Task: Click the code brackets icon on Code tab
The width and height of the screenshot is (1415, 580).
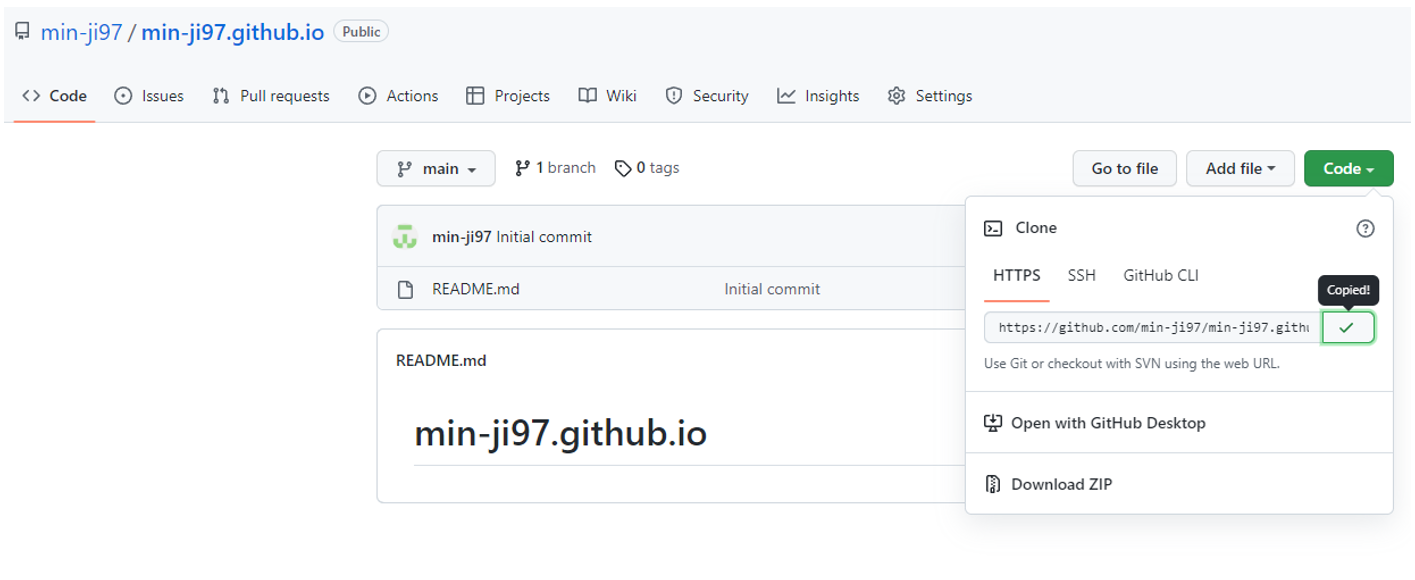Action: [31, 96]
